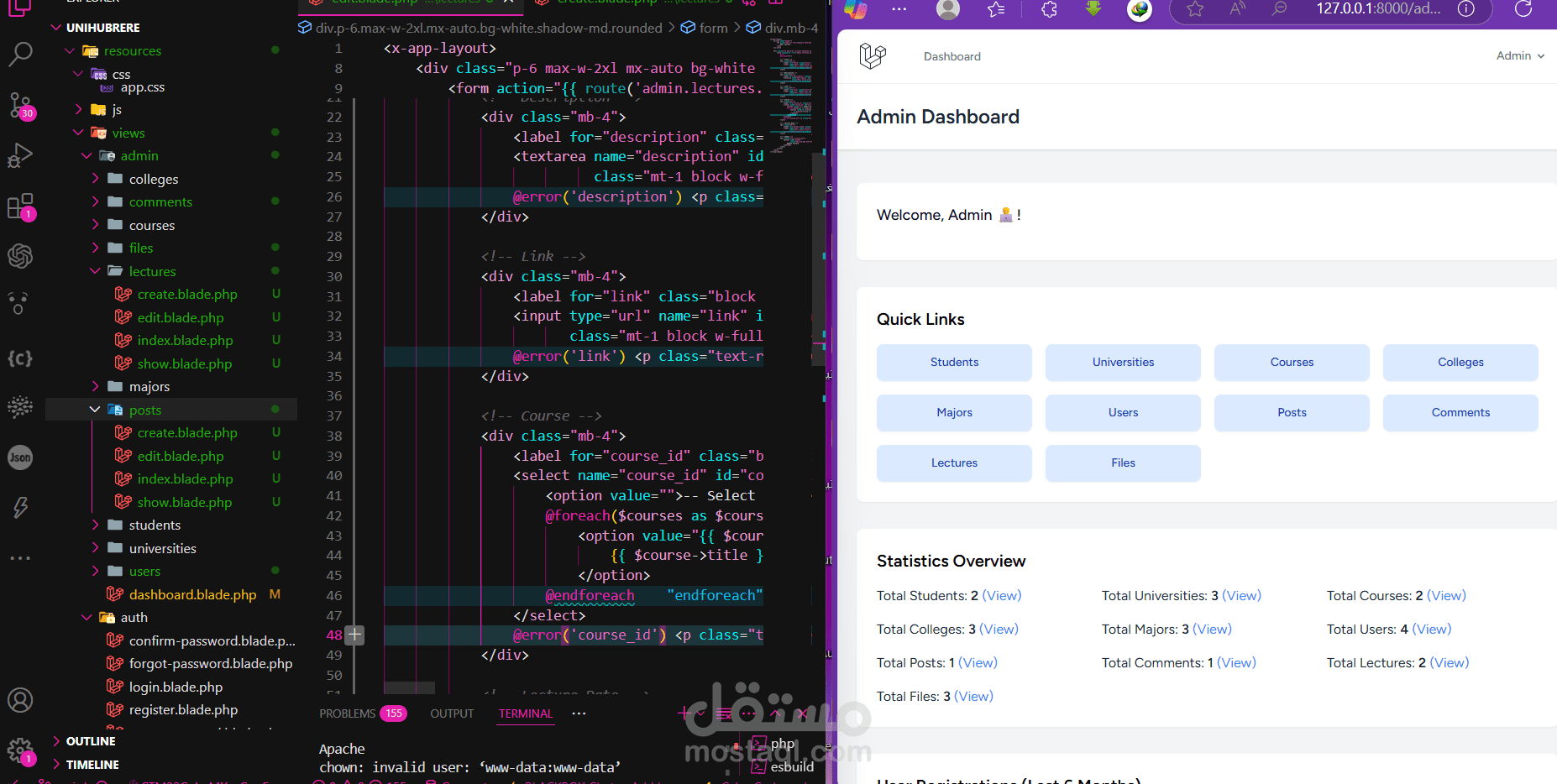Click the Students quick link button
The image size is (1557, 784).
pyautogui.click(x=954, y=362)
